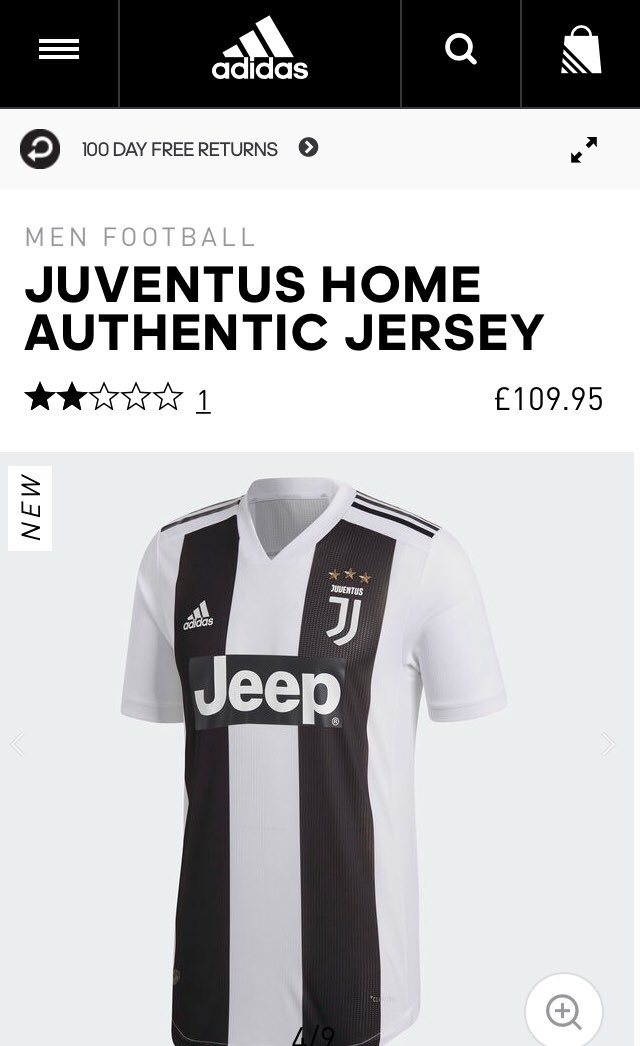This screenshot has width=640, height=1046.
Task: Open the 100 DAY FREE RETURNS link
Action: (180, 149)
